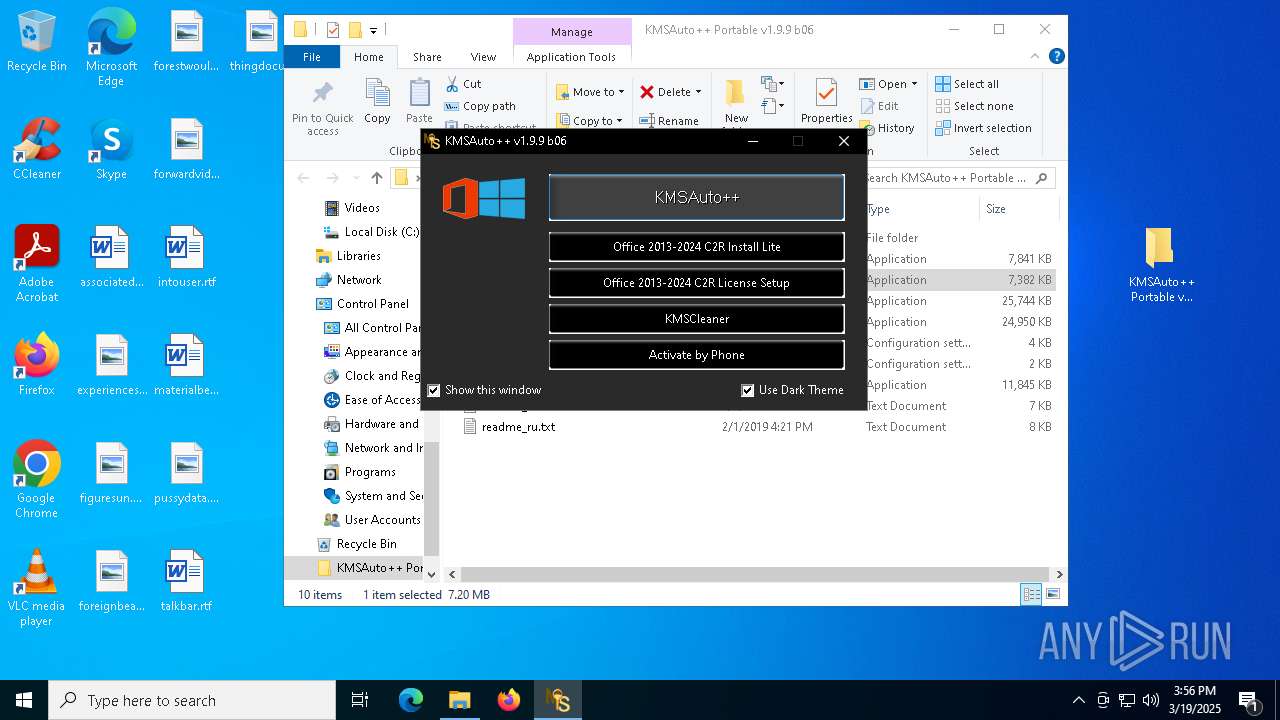Click Copy path in the ribbon
This screenshot has height=720, width=1280.
pos(481,106)
